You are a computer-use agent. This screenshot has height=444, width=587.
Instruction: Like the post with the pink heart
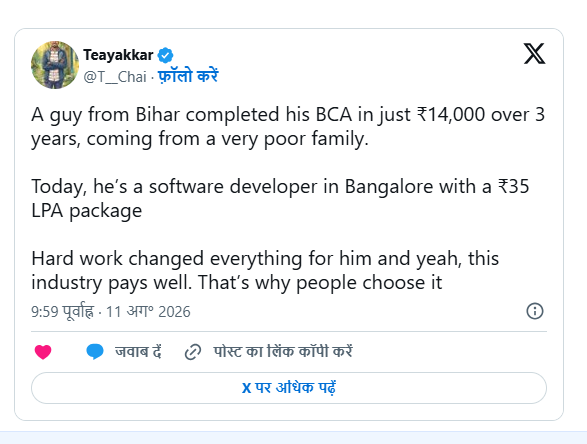pyautogui.click(x=43, y=352)
